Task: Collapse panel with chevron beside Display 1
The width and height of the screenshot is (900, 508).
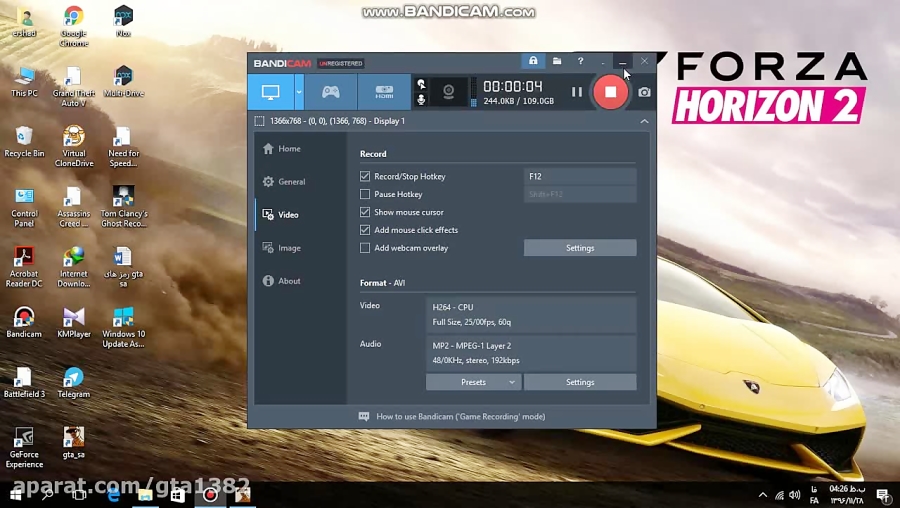Action: tap(644, 121)
